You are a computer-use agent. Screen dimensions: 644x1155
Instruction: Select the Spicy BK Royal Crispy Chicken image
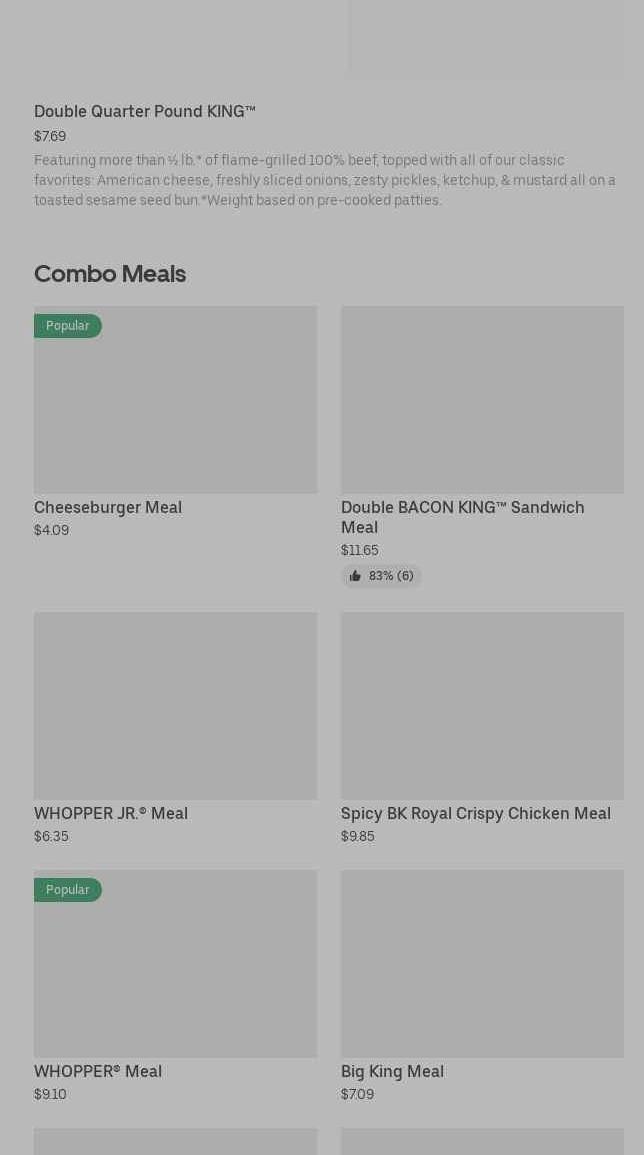(x=482, y=706)
